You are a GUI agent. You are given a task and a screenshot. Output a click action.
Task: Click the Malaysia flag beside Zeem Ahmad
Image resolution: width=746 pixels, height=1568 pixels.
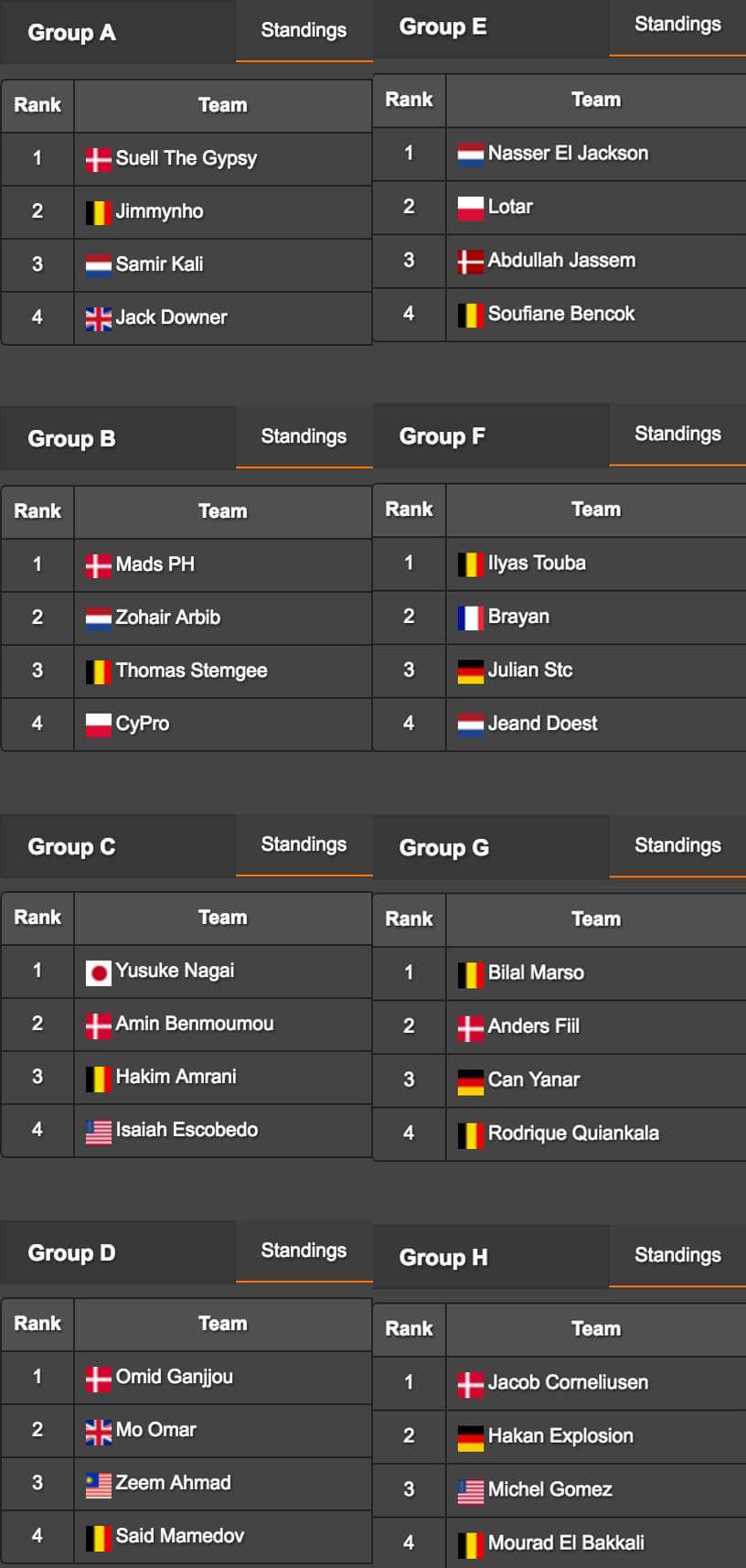tap(98, 1484)
